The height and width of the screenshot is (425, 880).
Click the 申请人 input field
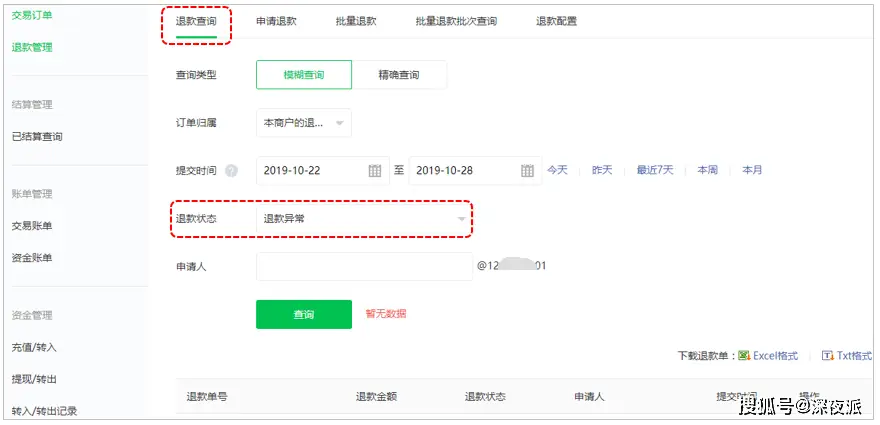pyautogui.click(x=364, y=266)
